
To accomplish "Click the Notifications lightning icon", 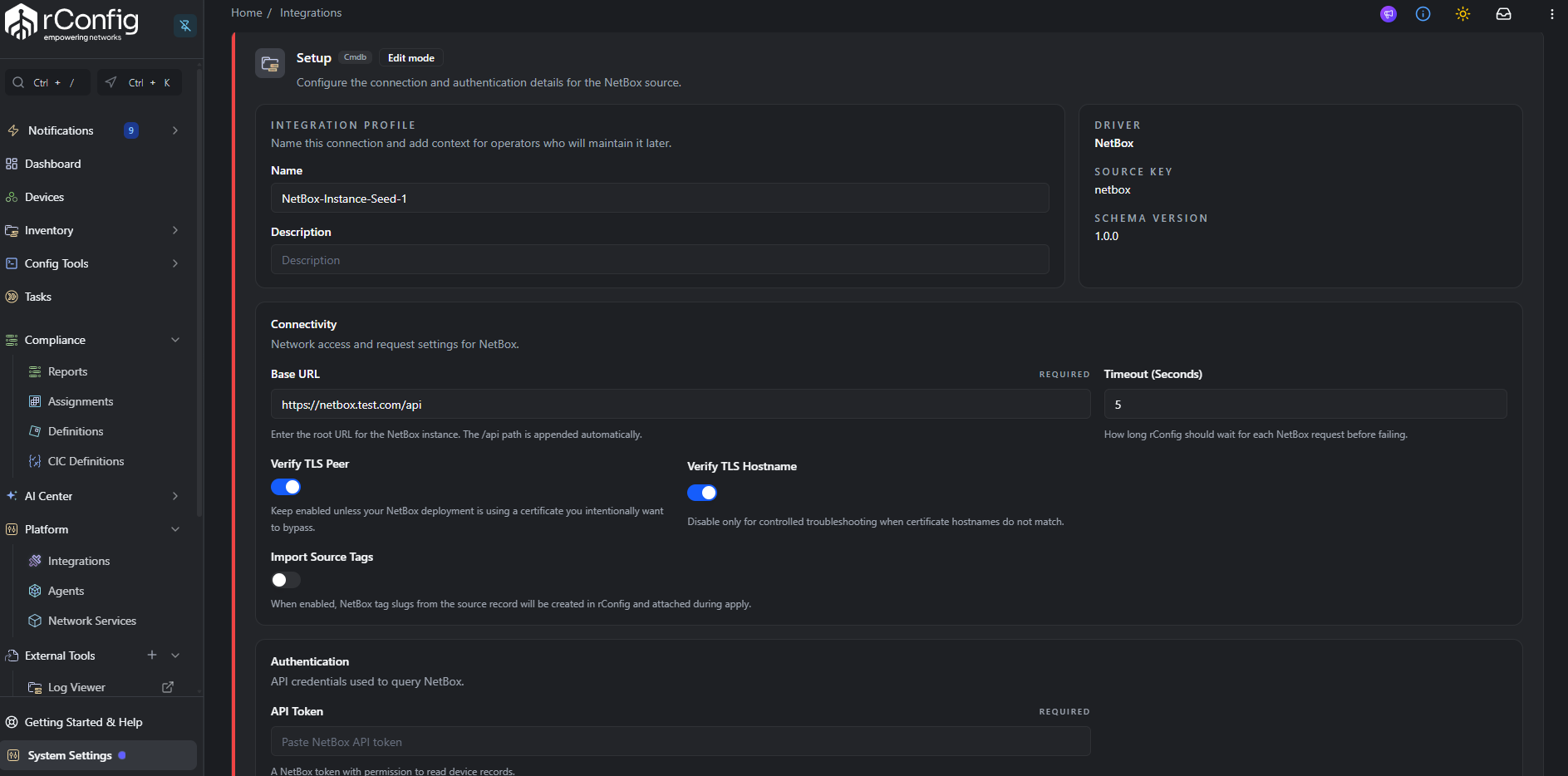I will (13, 130).
